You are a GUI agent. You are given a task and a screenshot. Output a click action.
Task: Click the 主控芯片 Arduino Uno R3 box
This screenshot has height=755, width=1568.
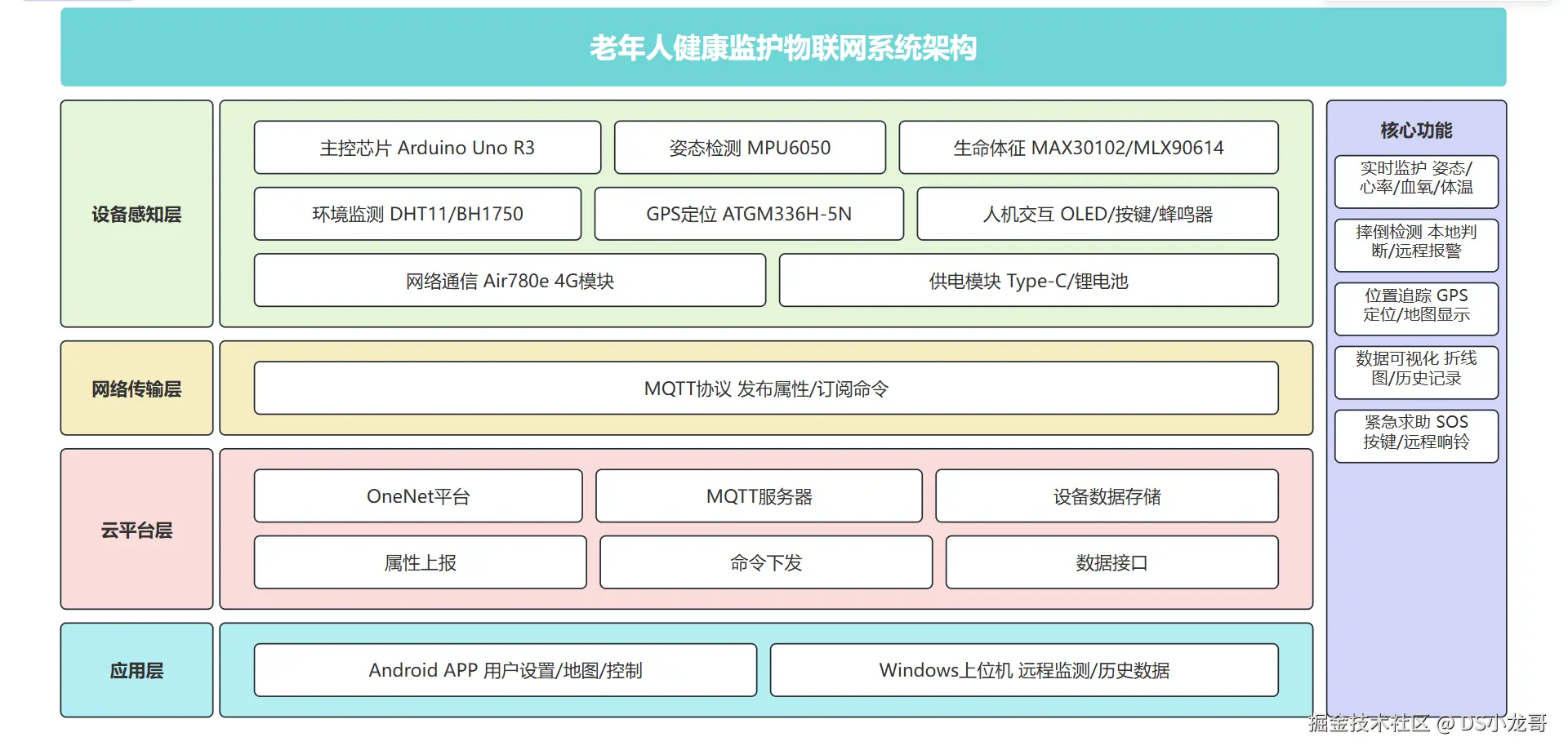[427, 148]
